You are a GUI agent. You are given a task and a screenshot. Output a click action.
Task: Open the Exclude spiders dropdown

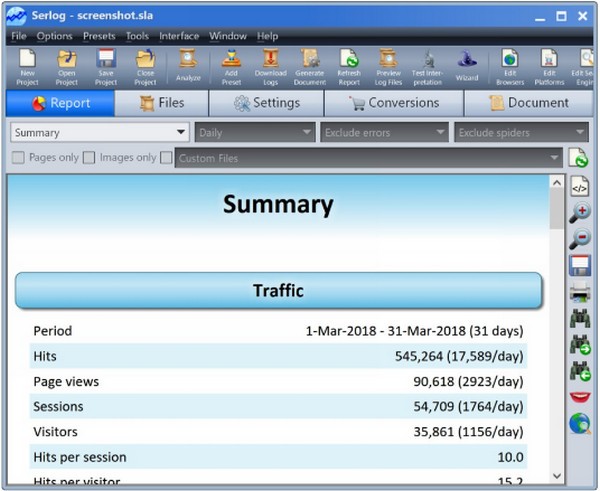coord(518,132)
